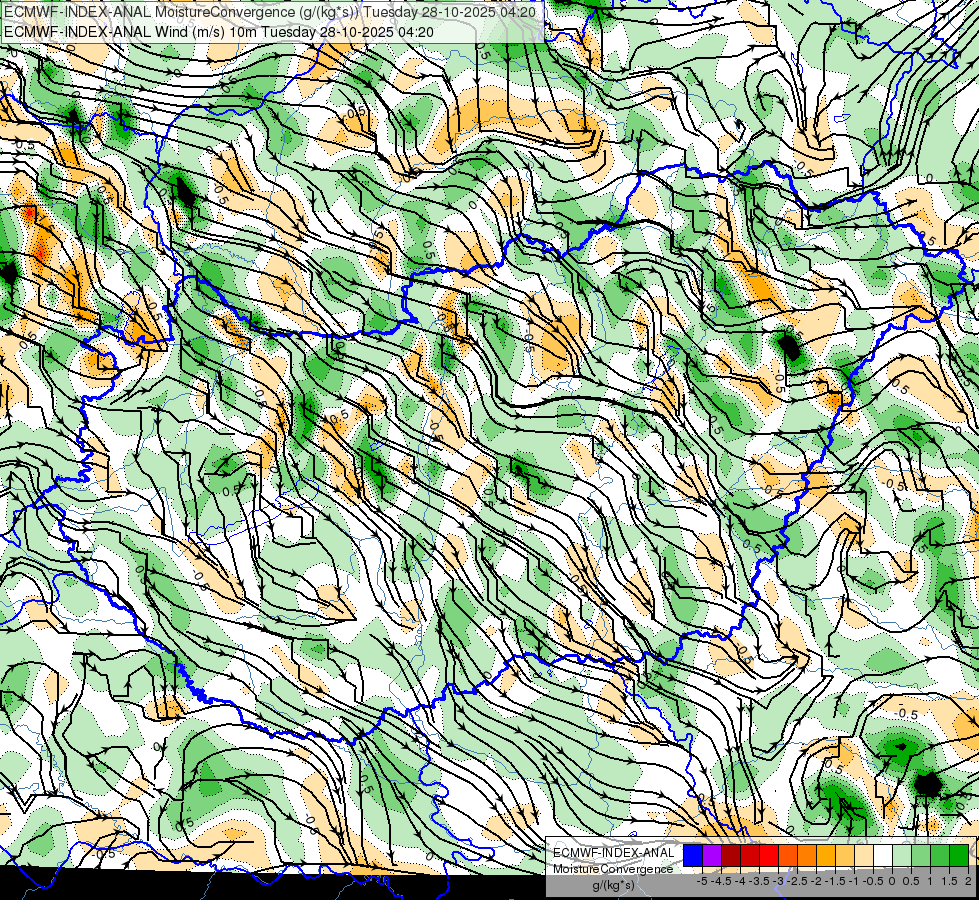Screen dimensions: 979x900
Task: Click the -5 tick label in legend
Action: 702,881
